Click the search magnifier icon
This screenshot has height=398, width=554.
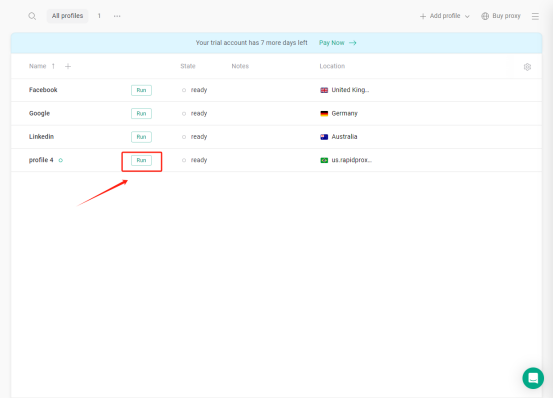tap(32, 16)
